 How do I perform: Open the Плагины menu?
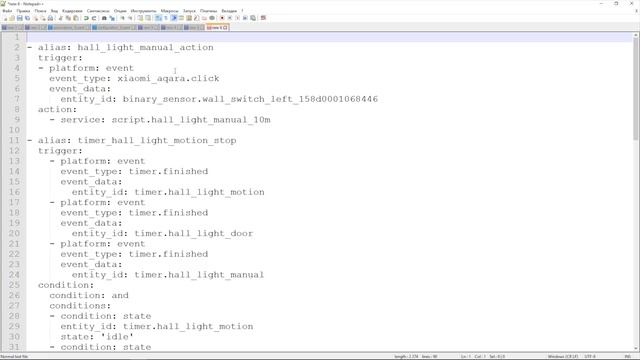[x=209, y=11]
